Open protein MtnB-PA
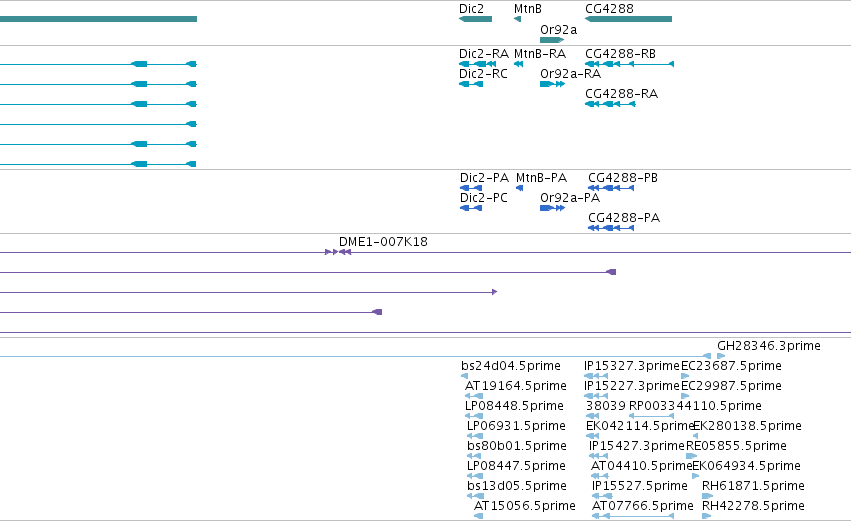The image size is (851, 521). point(541,178)
